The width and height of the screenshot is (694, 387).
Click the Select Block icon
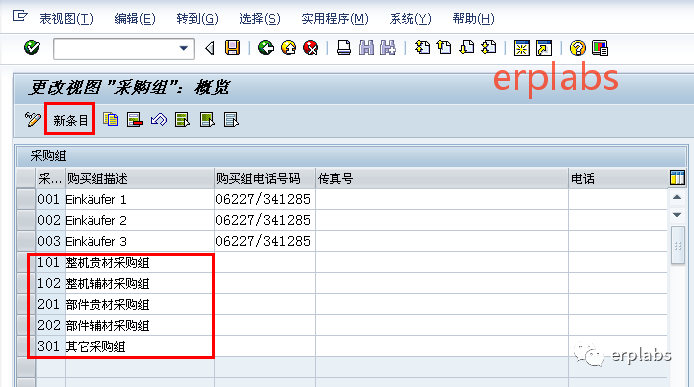[207, 120]
